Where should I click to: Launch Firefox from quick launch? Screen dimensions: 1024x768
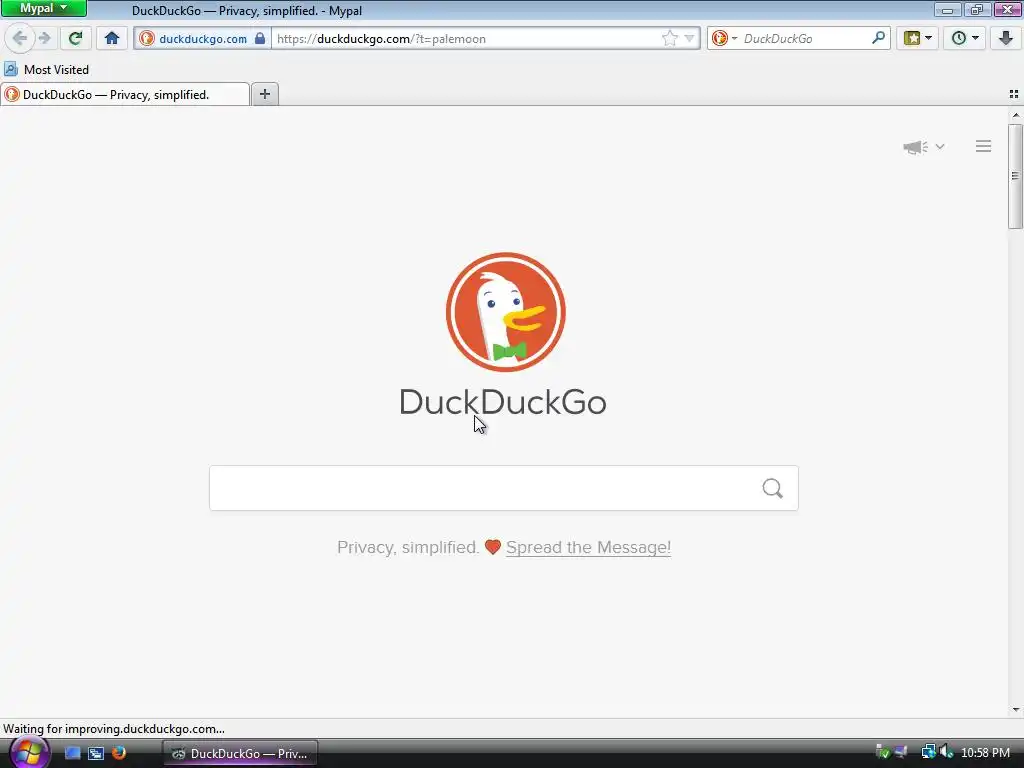pyautogui.click(x=119, y=752)
